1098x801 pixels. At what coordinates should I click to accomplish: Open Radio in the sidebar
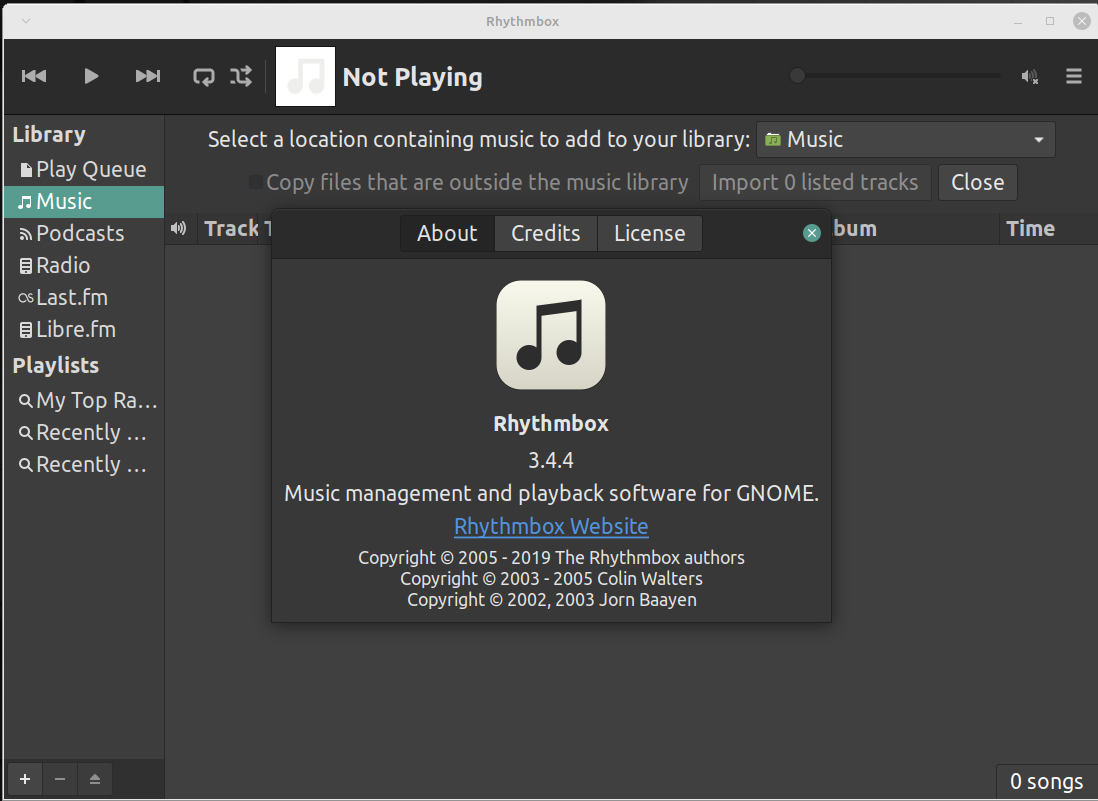pyautogui.click(x=84, y=266)
